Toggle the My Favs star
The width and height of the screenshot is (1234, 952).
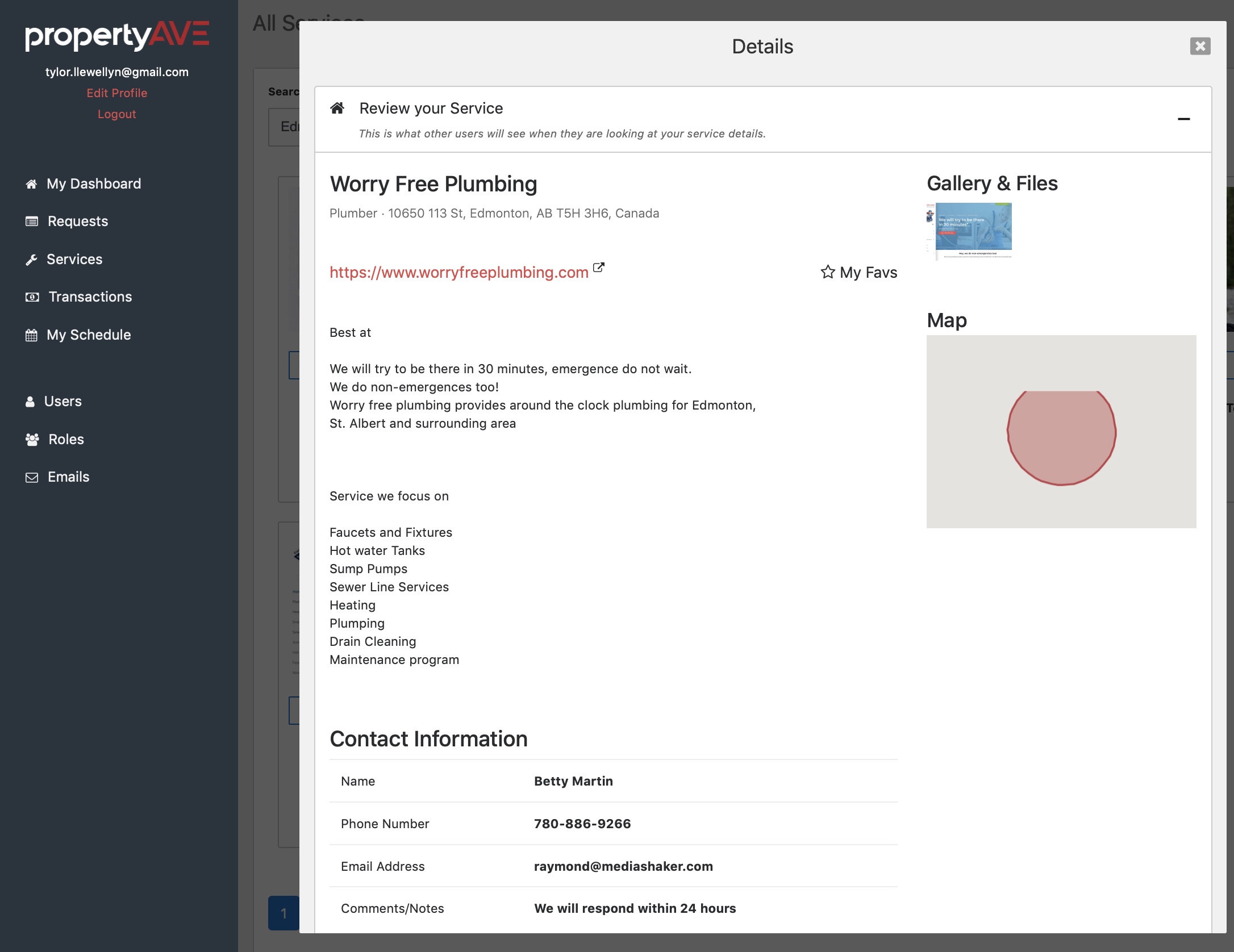827,272
